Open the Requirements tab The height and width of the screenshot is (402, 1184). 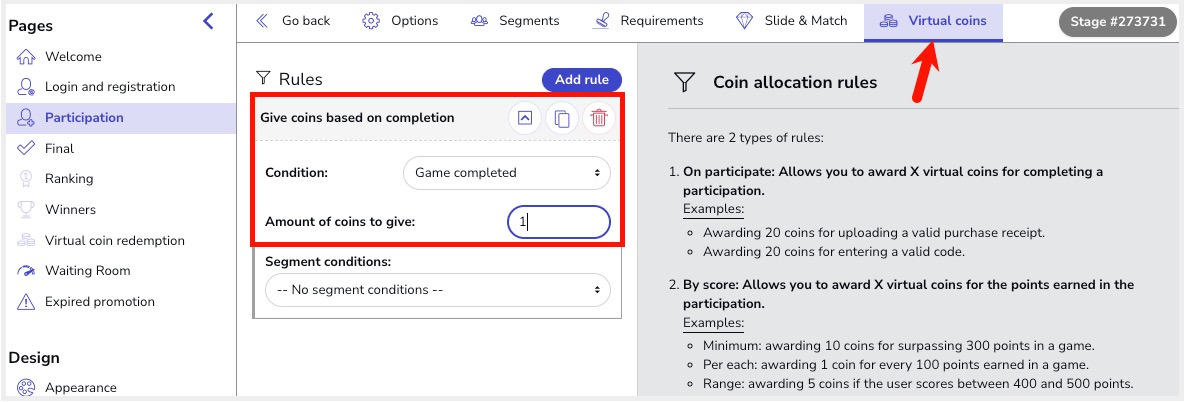point(648,21)
